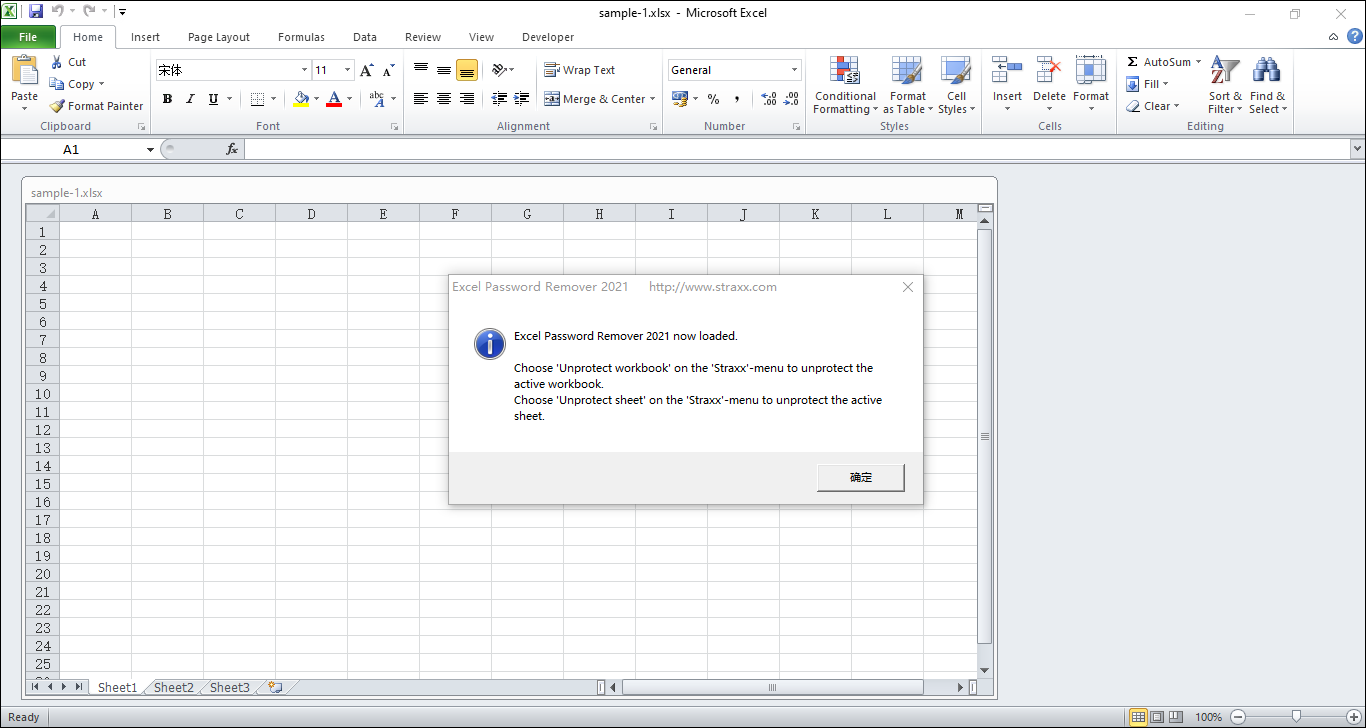Open the Fill dropdown
This screenshot has width=1366, height=728.
click(1148, 84)
